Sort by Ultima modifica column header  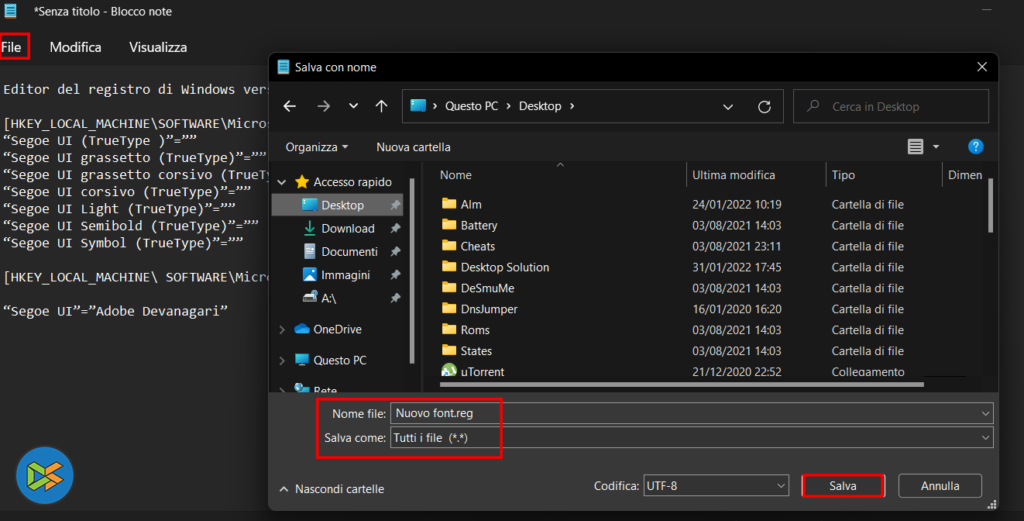tap(734, 175)
